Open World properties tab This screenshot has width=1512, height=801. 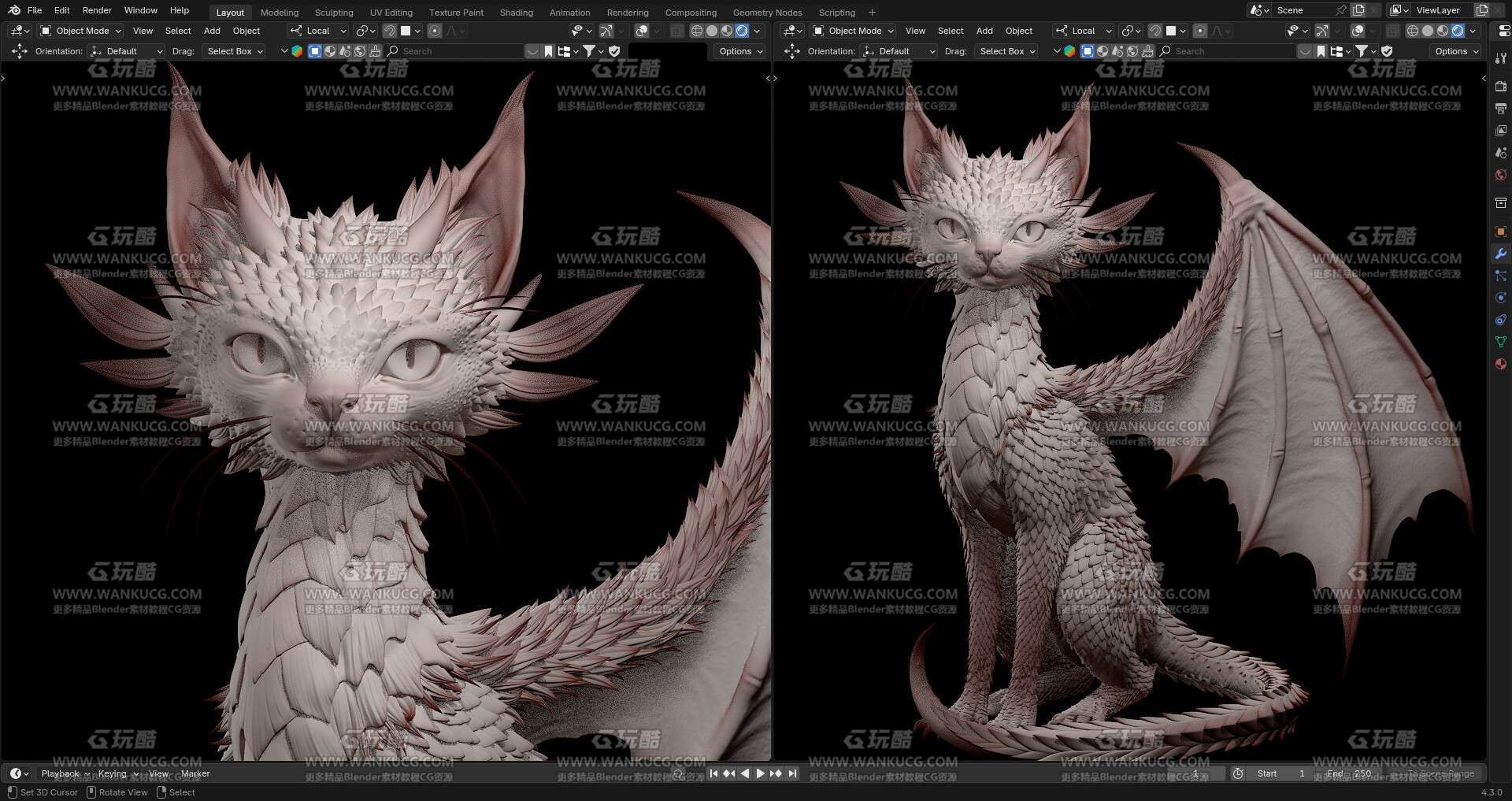(x=1501, y=175)
